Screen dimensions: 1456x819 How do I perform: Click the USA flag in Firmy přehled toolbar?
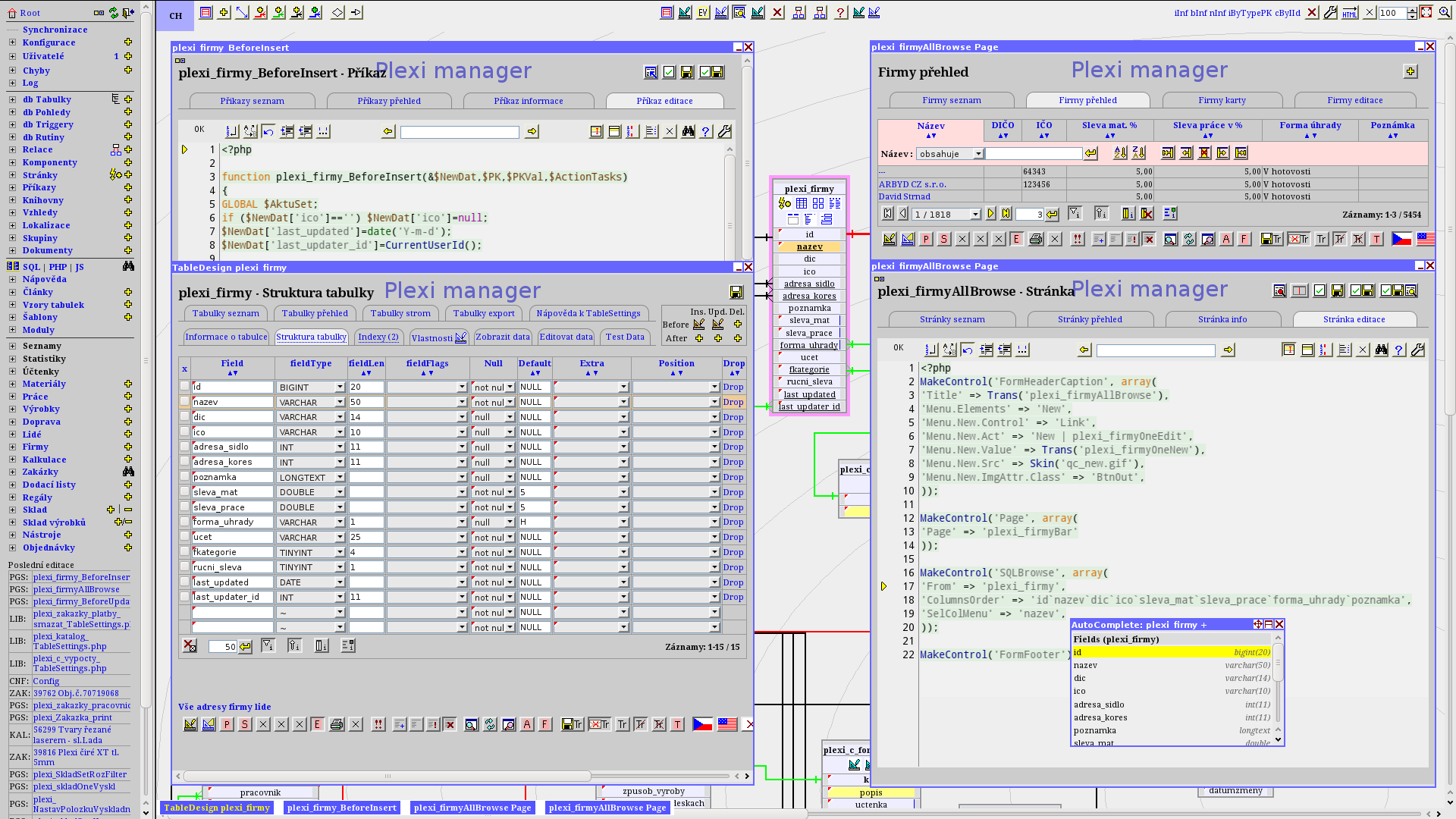[1426, 239]
